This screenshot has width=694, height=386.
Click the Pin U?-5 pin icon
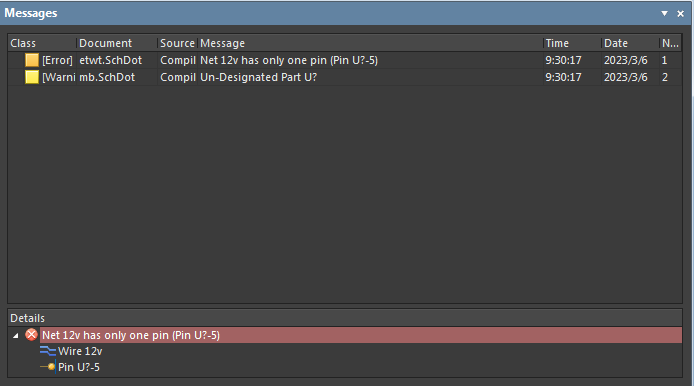pos(48,367)
